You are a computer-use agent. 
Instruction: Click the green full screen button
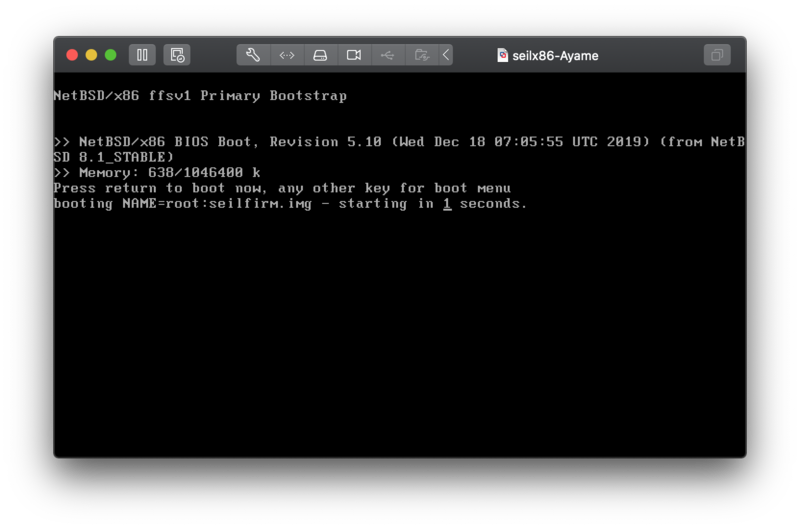pos(110,55)
